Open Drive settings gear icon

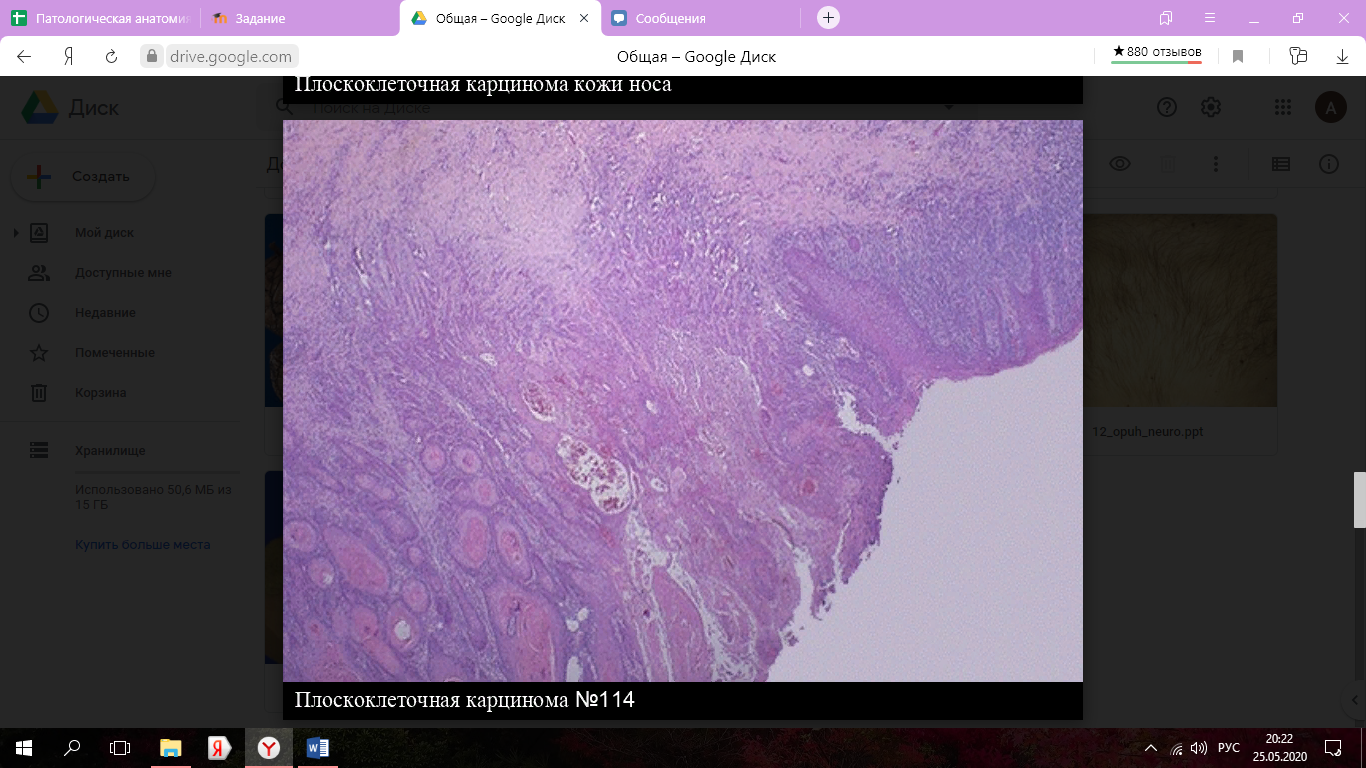1211,107
